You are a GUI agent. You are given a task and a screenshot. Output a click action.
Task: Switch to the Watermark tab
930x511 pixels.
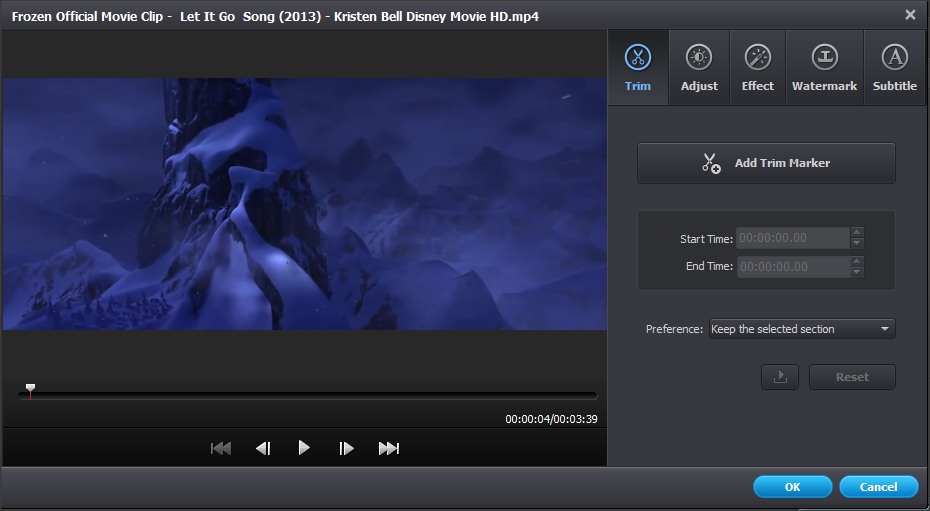point(824,68)
